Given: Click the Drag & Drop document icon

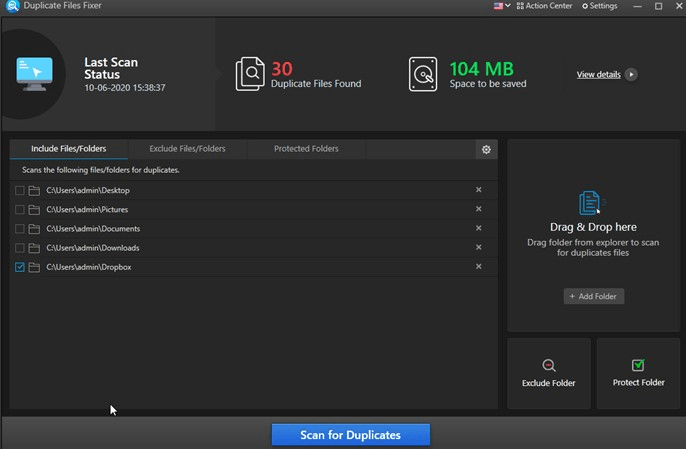Looking at the screenshot, I should [x=591, y=203].
